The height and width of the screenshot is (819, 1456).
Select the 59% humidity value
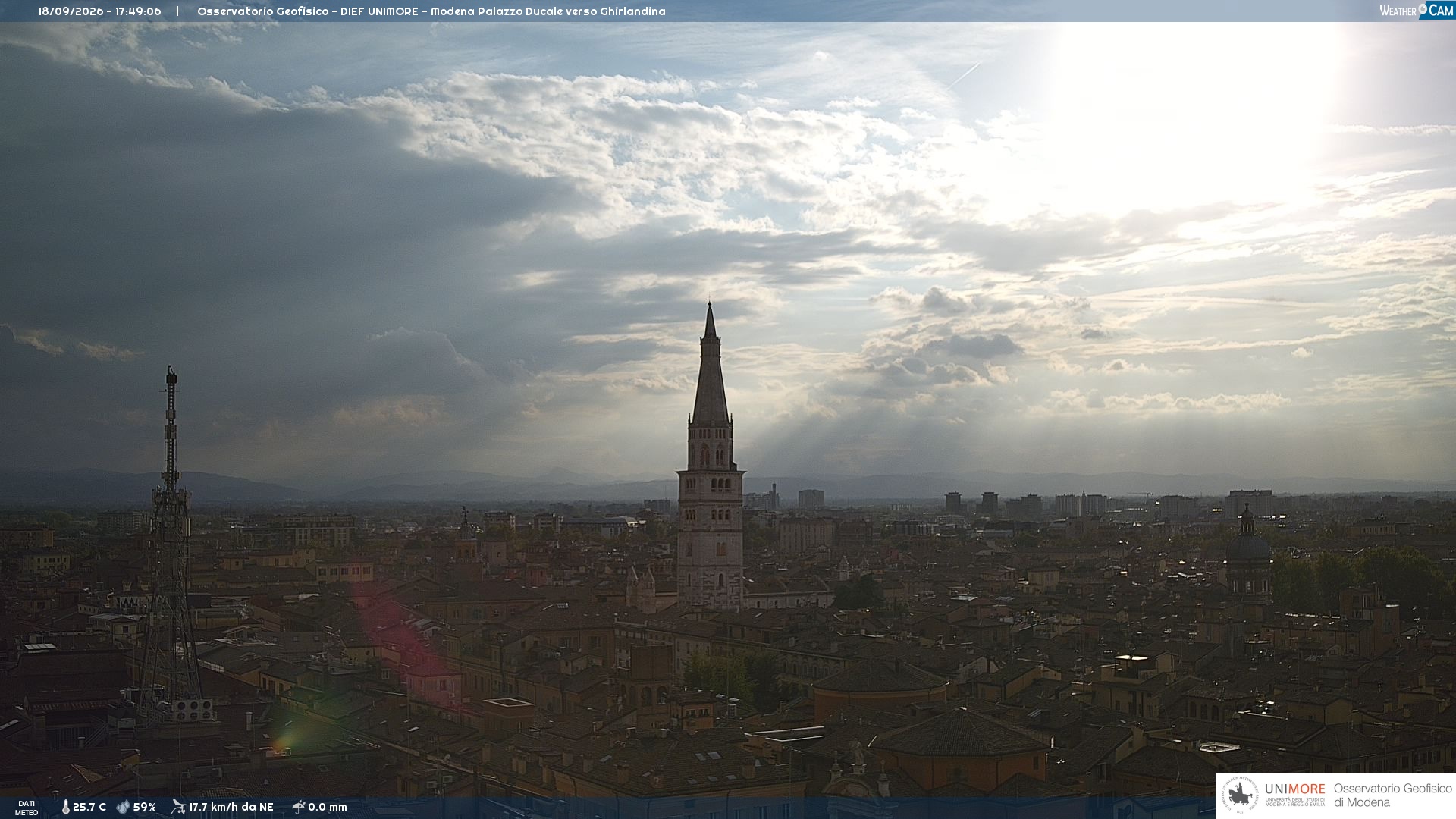tap(144, 808)
